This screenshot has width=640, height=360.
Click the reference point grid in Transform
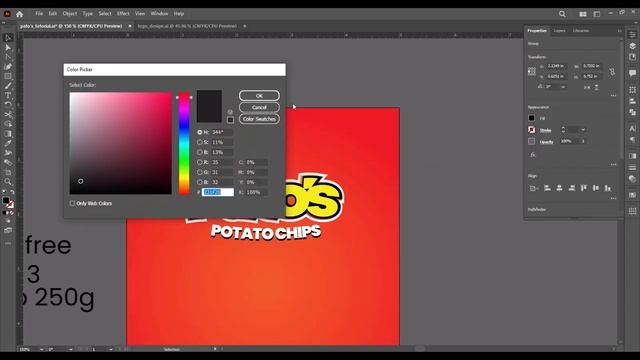[x=532, y=71]
